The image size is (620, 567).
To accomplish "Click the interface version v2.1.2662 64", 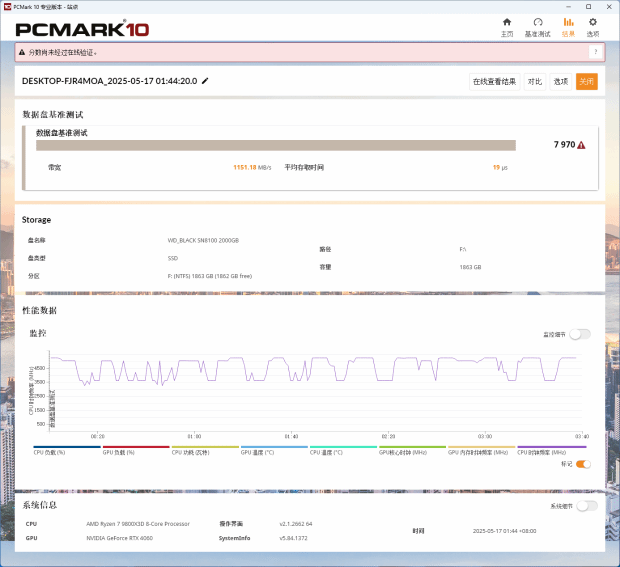I will click(296, 524).
